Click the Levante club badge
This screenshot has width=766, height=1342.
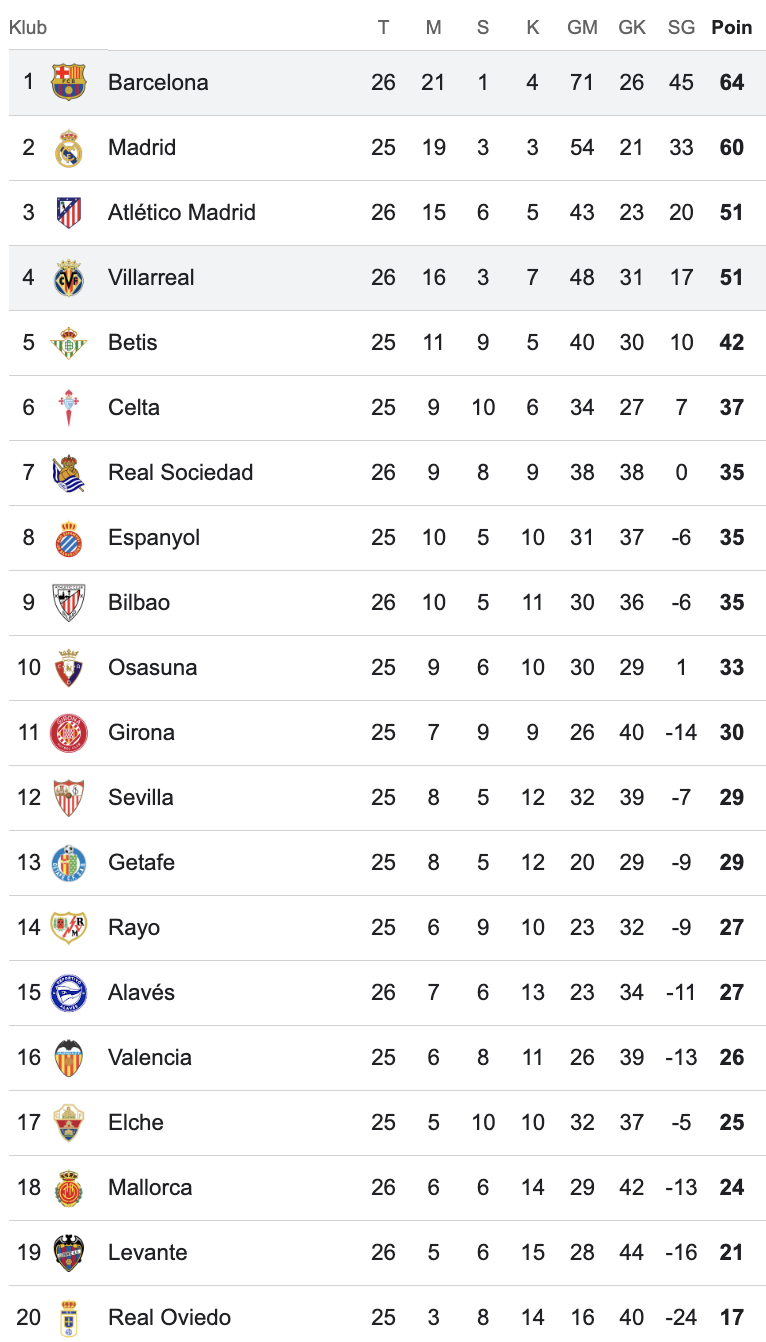(x=69, y=1252)
